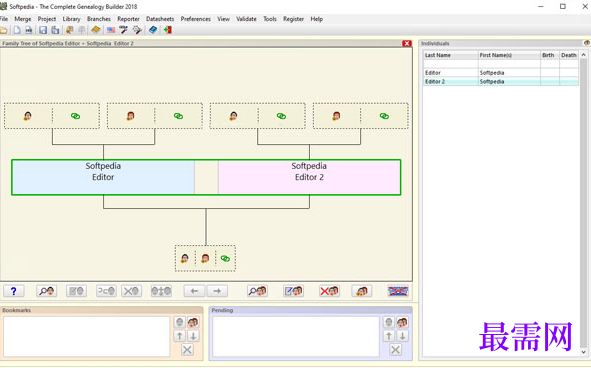Click the Death column header
This screenshot has width=591, height=368.
[569, 55]
